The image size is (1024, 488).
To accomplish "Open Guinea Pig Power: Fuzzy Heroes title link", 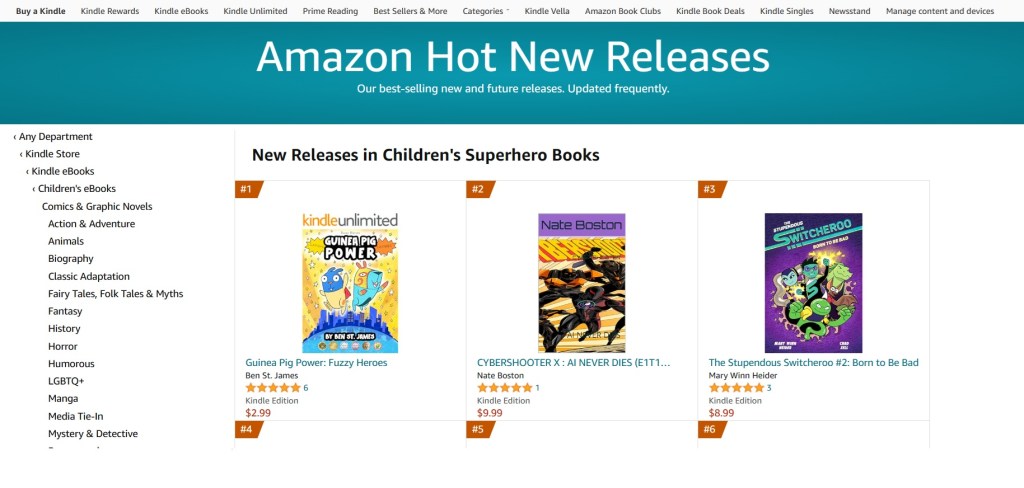I will (316, 363).
